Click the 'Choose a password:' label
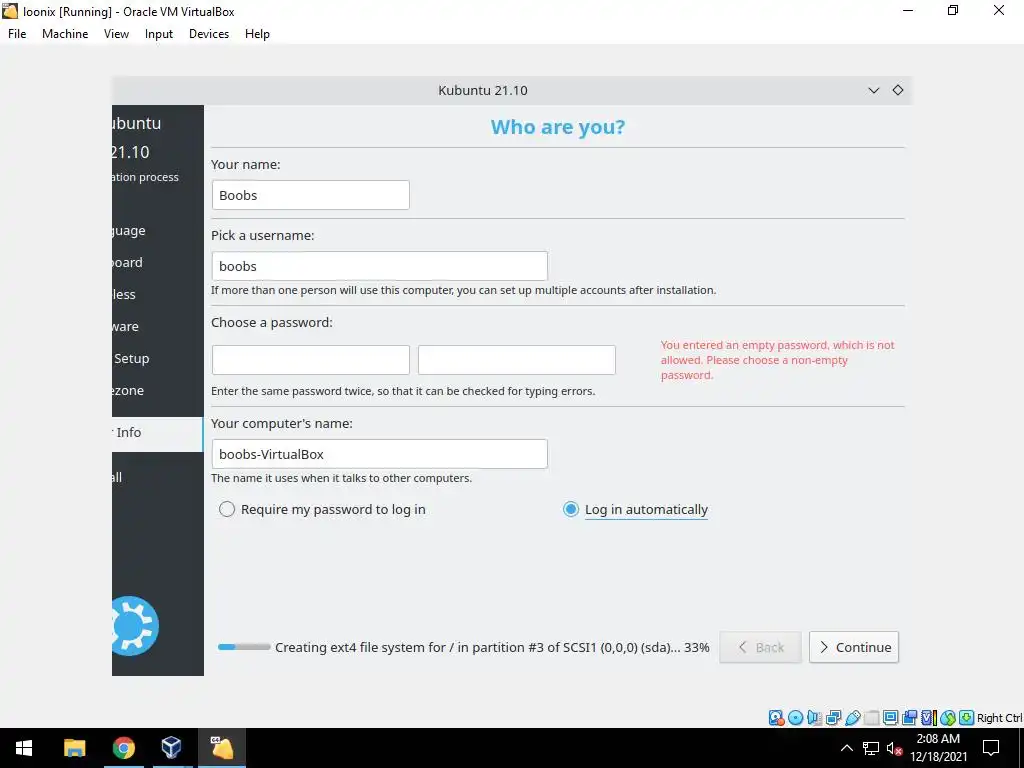Image resolution: width=1024 pixels, height=768 pixels. [x=272, y=323]
